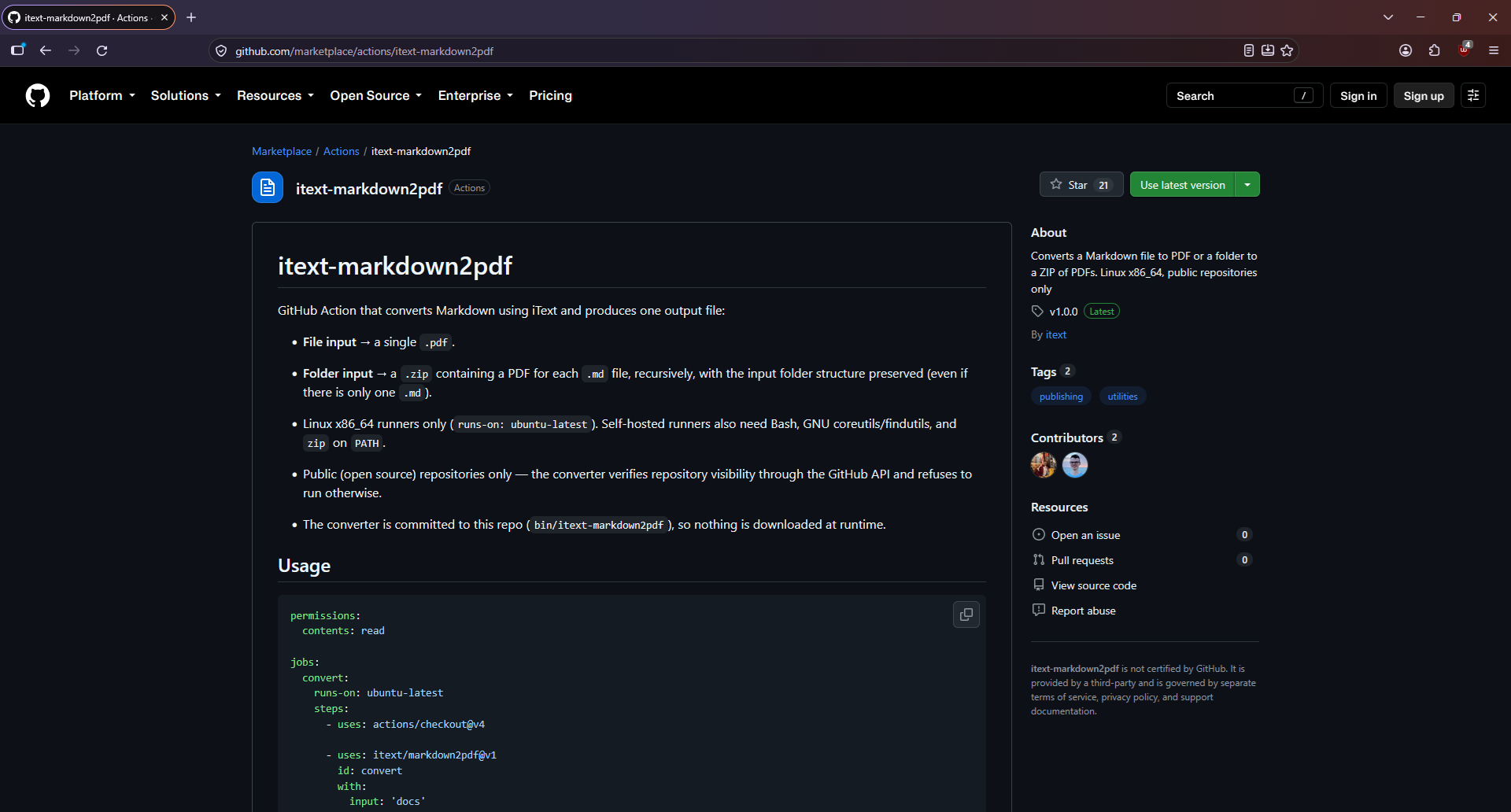The image size is (1511, 812).
Task: Bookmark this page with the star icon
Action: click(1287, 50)
